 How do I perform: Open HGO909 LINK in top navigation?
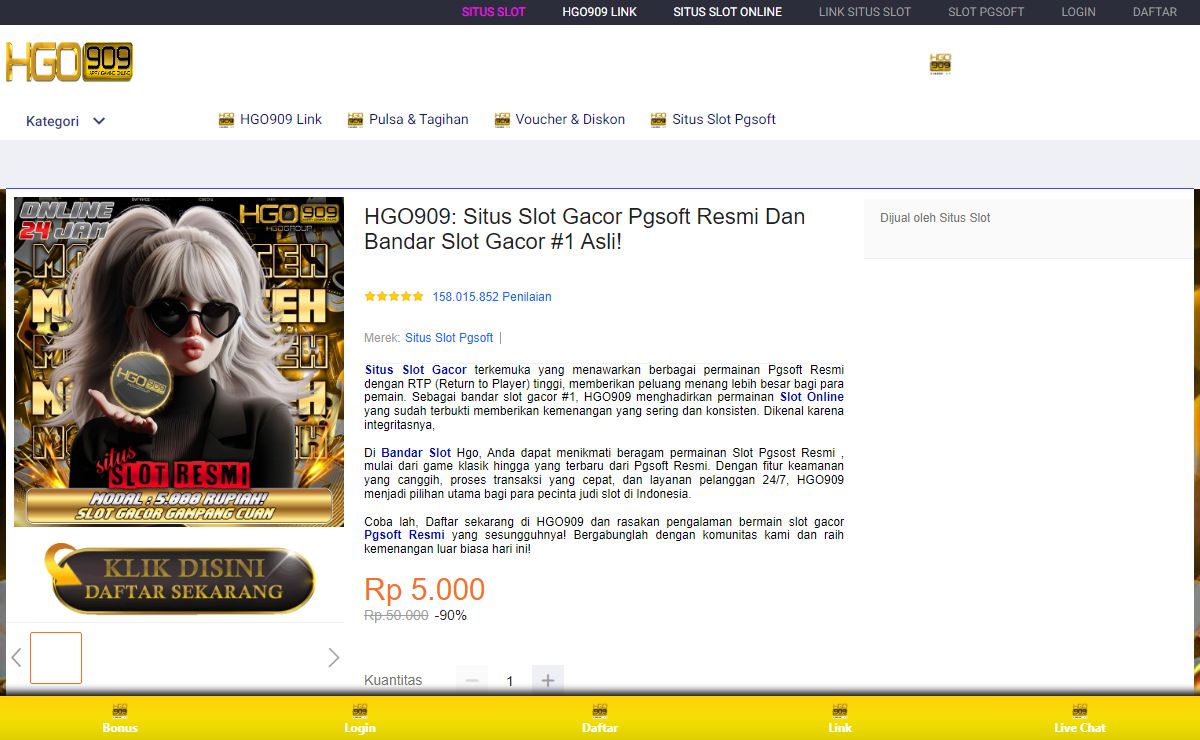click(599, 12)
